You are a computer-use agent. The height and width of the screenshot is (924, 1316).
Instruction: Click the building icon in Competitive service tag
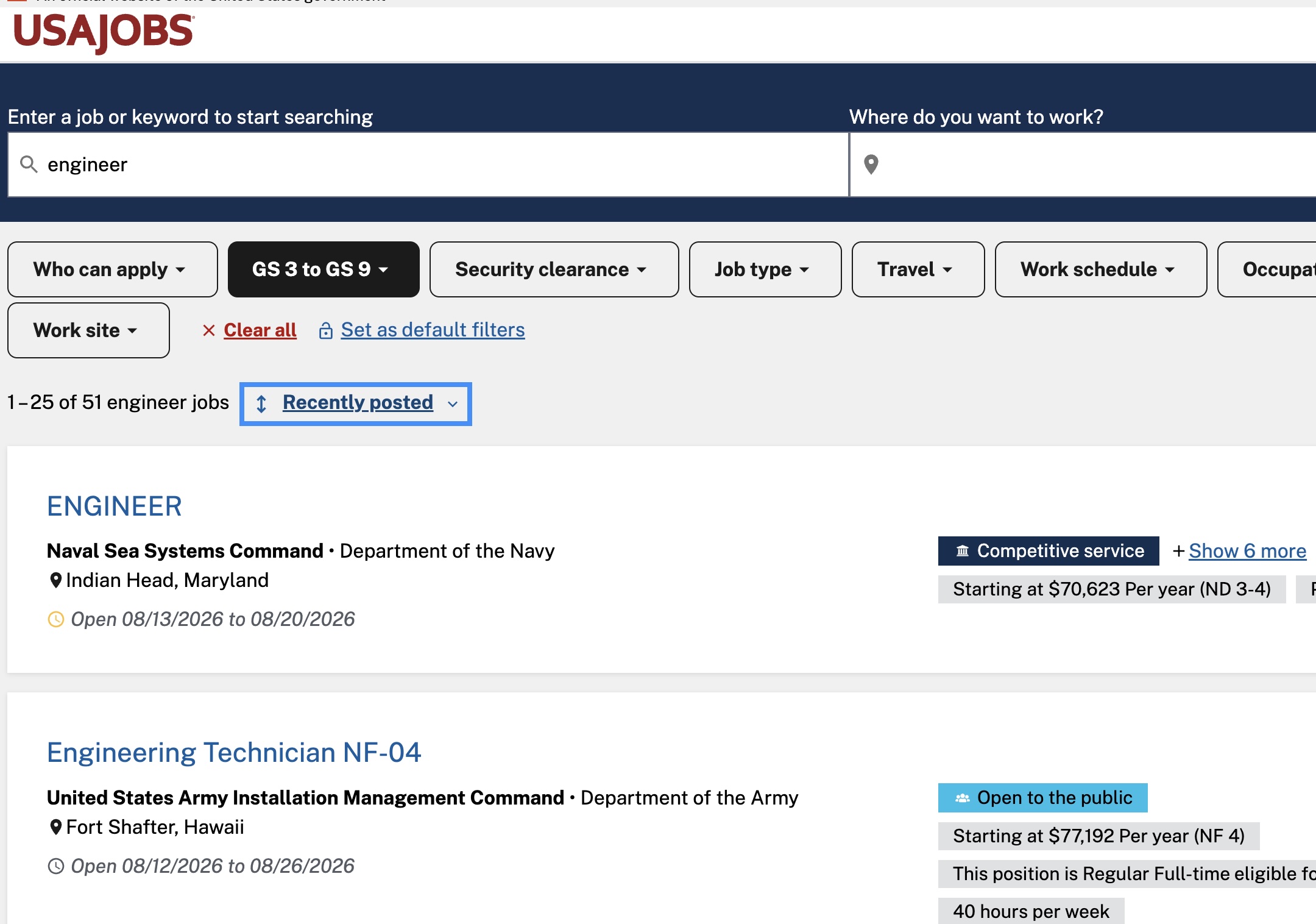pyautogui.click(x=963, y=551)
